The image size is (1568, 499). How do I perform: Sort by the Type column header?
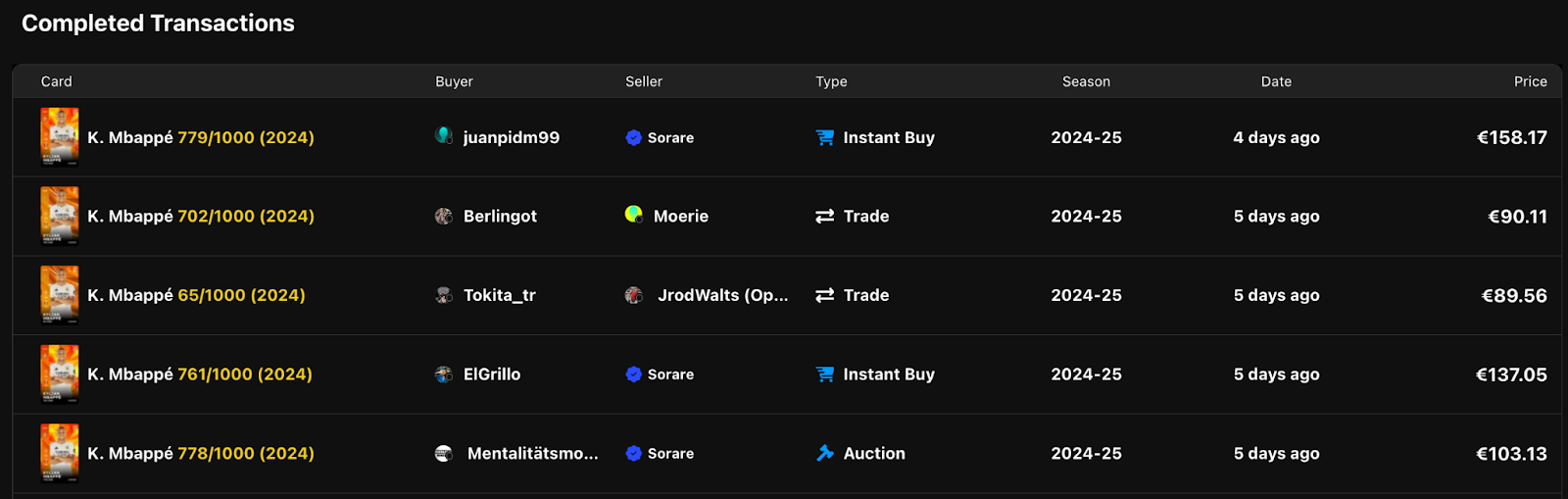pos(831,81)
